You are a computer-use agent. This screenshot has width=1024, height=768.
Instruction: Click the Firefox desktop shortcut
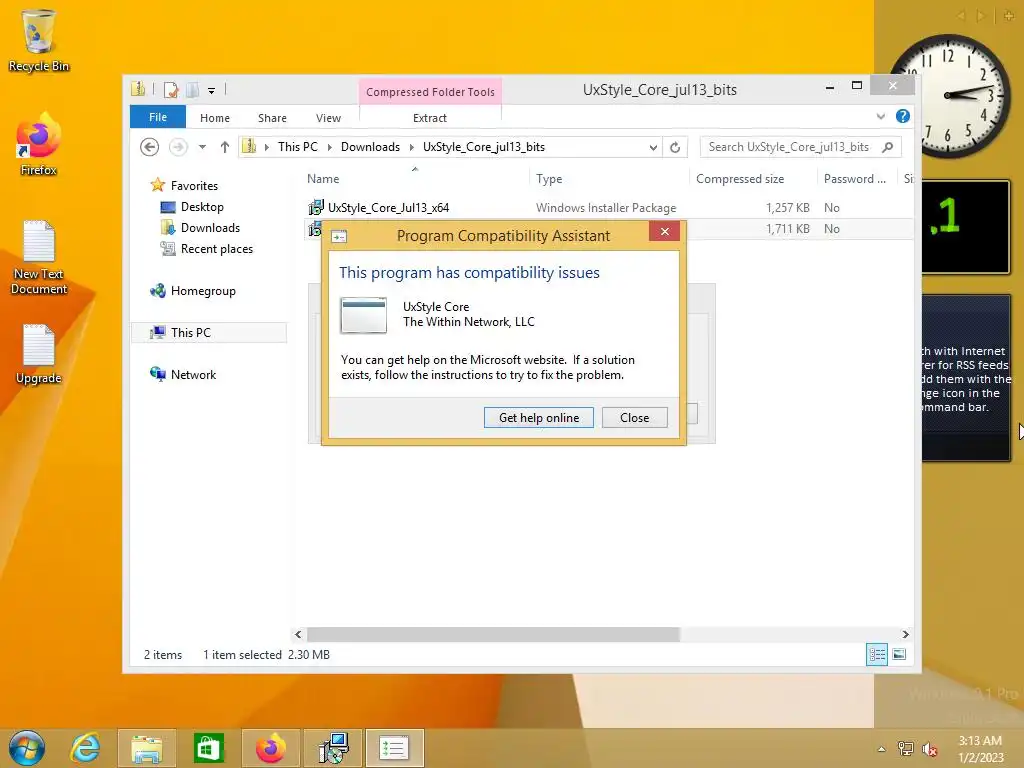coord(39,145)
